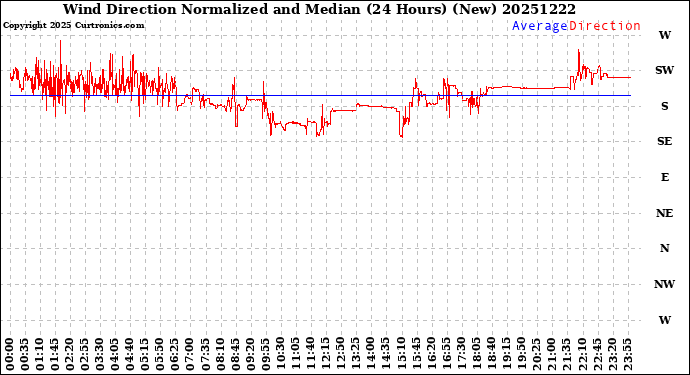Select the NW axis label

coord(664,284)
